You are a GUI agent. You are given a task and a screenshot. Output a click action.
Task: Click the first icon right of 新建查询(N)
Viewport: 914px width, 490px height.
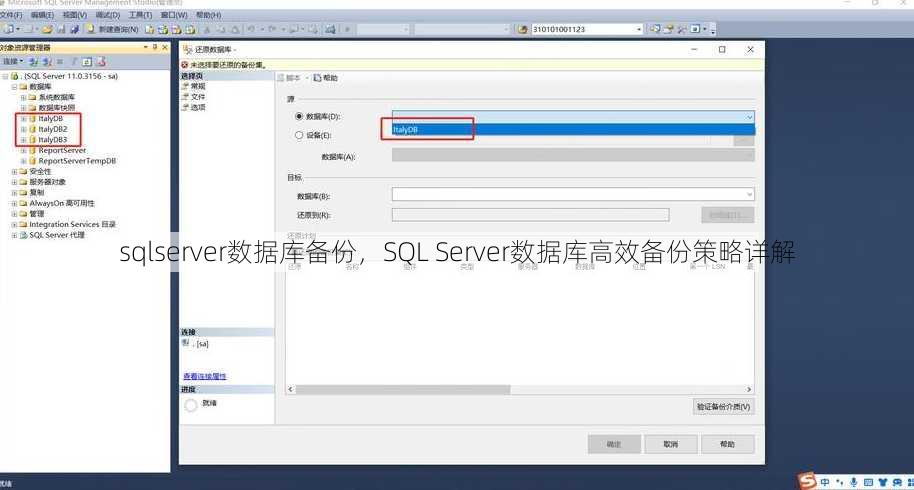tap(150, 29)
